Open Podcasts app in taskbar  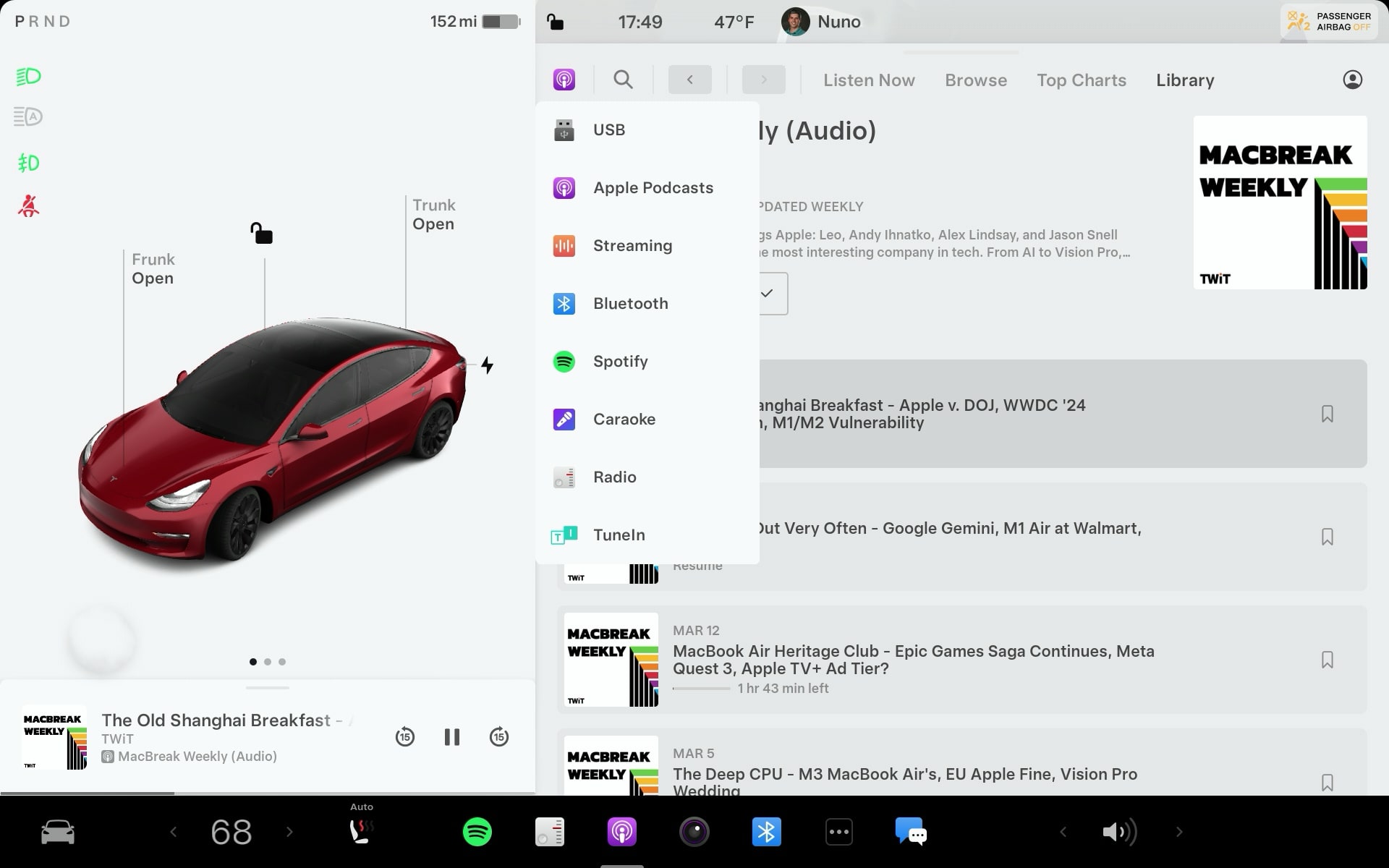621,832
